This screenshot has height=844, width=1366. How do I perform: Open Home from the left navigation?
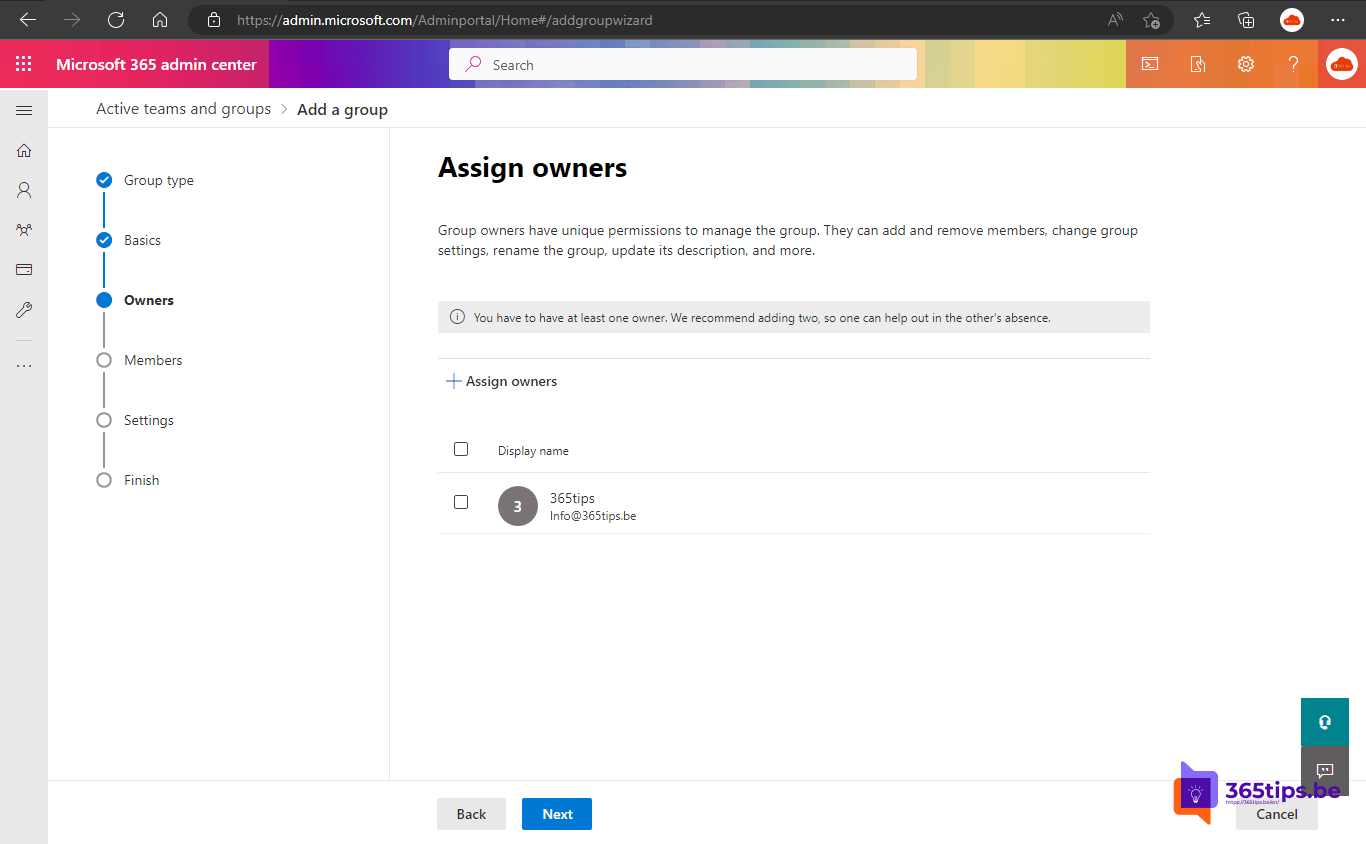[24, 150]
